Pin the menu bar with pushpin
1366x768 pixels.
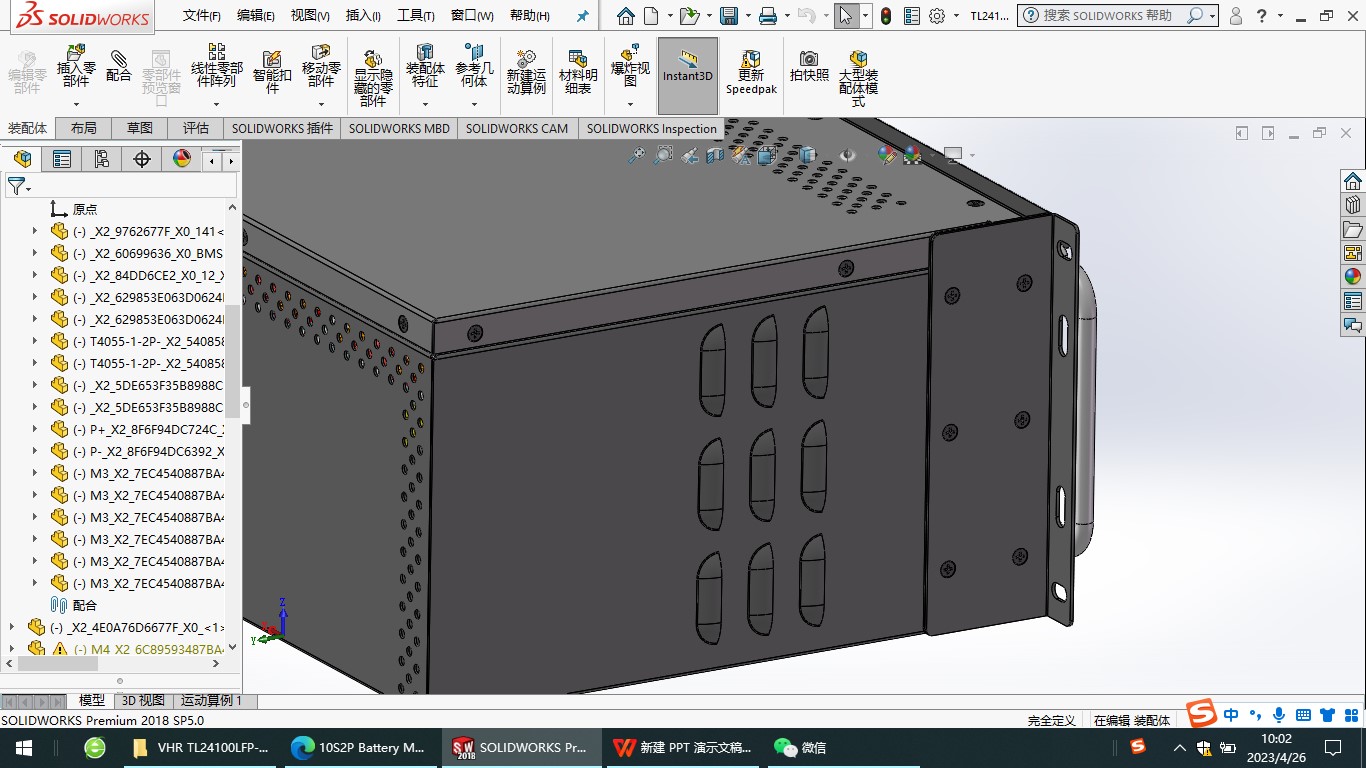click(582, 16)
